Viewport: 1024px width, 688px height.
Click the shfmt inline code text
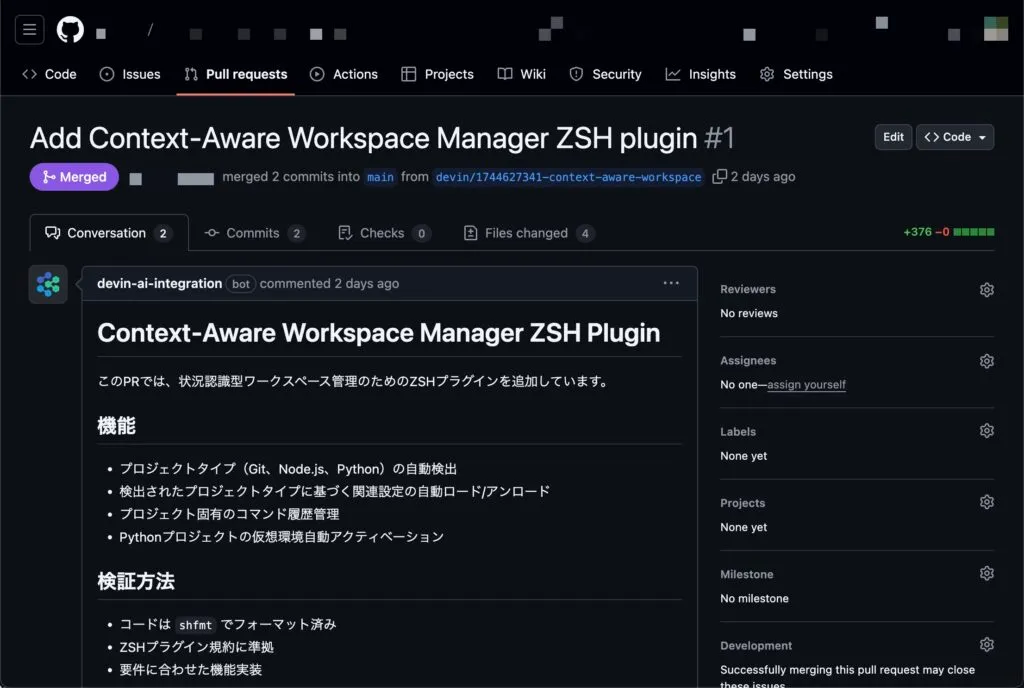point(195,625)
